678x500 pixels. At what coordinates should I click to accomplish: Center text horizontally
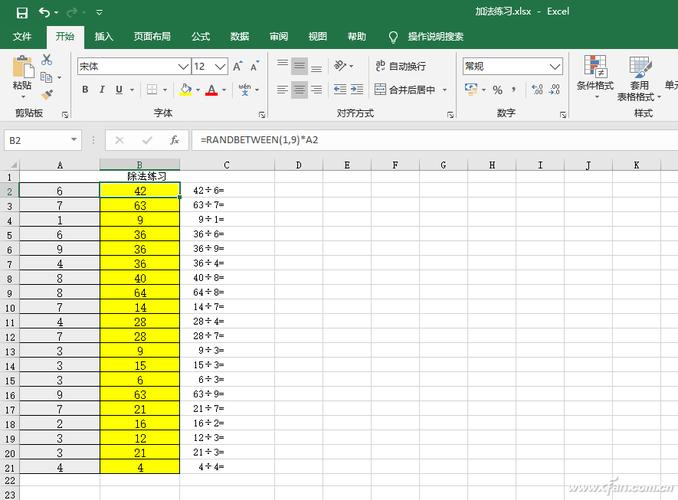point(299,90)
